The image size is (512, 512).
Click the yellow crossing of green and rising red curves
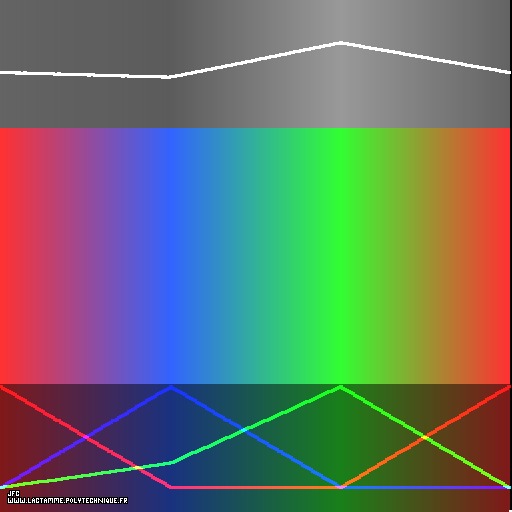[x=424, y=437]
